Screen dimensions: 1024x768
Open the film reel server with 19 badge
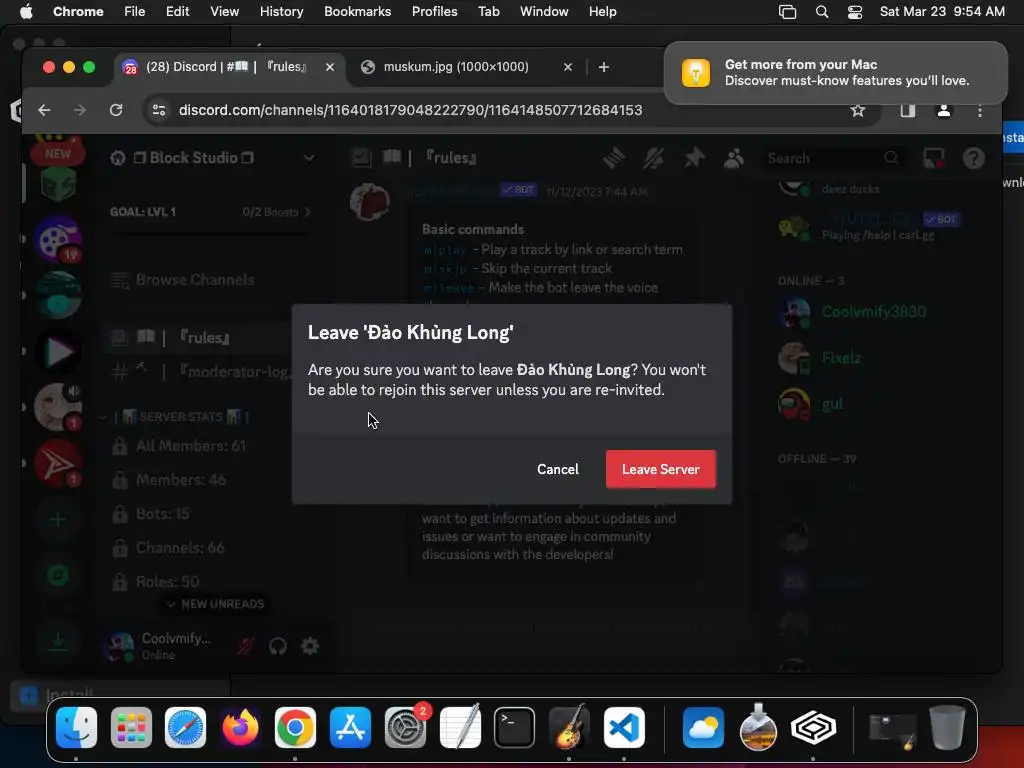tap(58, 240)
